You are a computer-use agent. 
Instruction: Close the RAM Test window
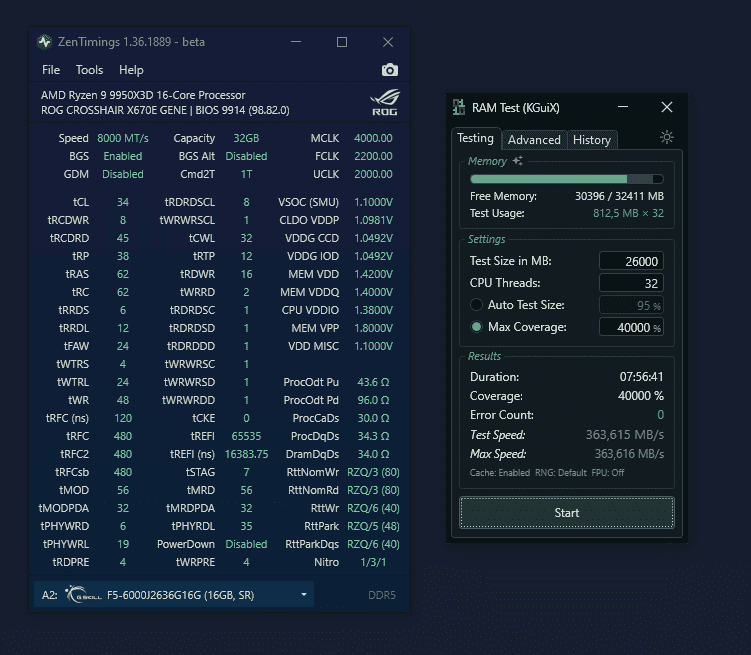[x=667, y=107]
